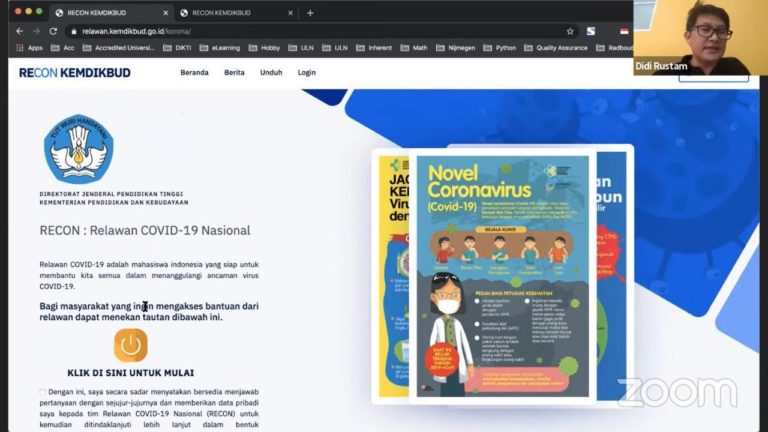Go to Beranda in site navigation

[x=194, y=72]
